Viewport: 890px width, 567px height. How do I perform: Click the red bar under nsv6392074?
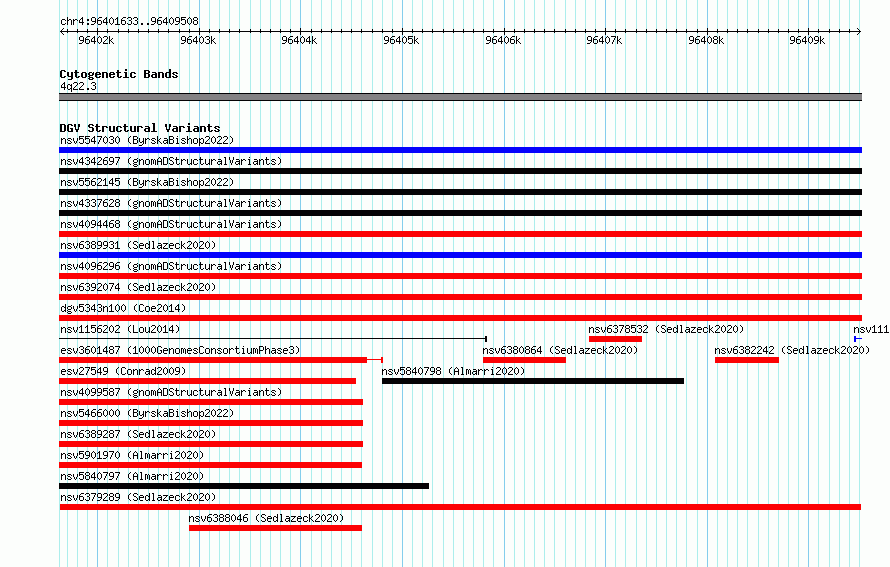point(460,297)
